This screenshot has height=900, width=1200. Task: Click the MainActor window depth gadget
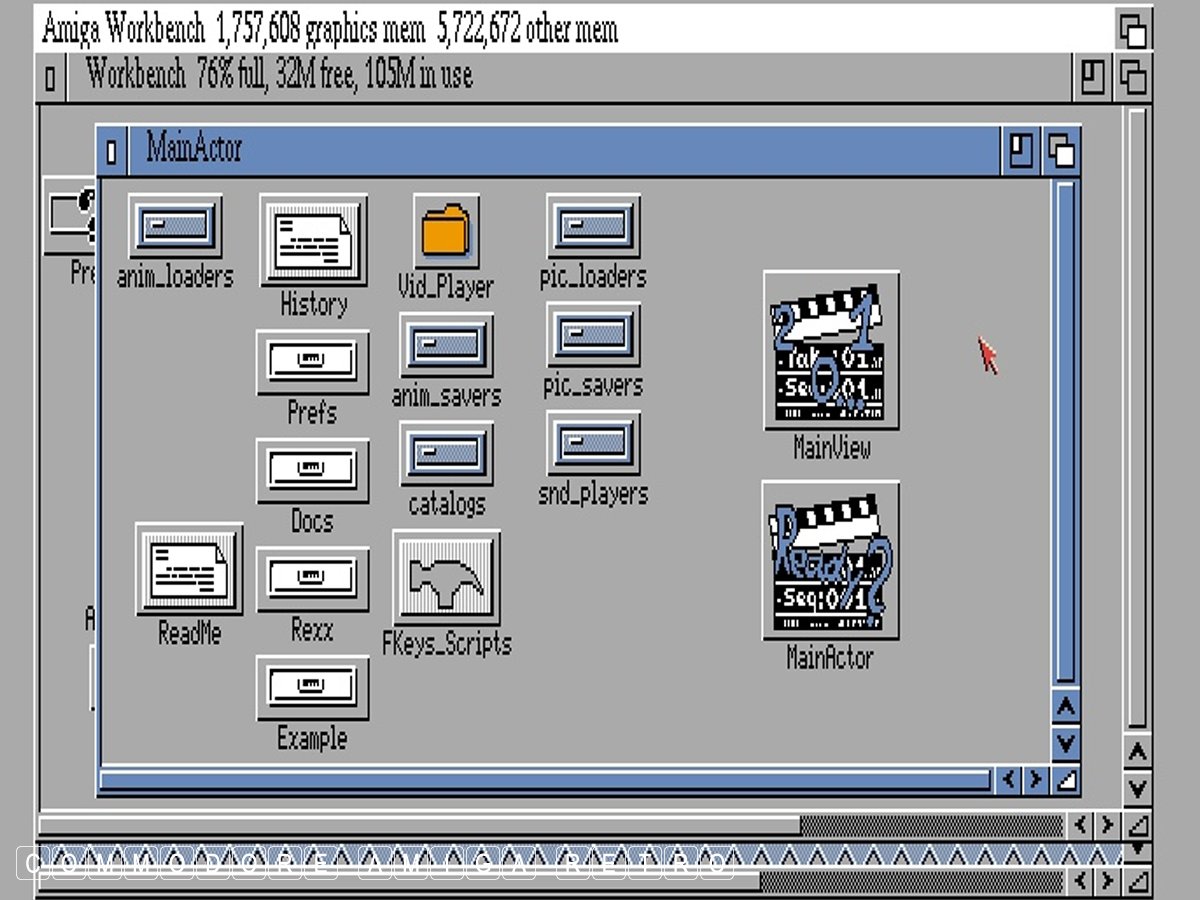click(x=1061, y=151)
